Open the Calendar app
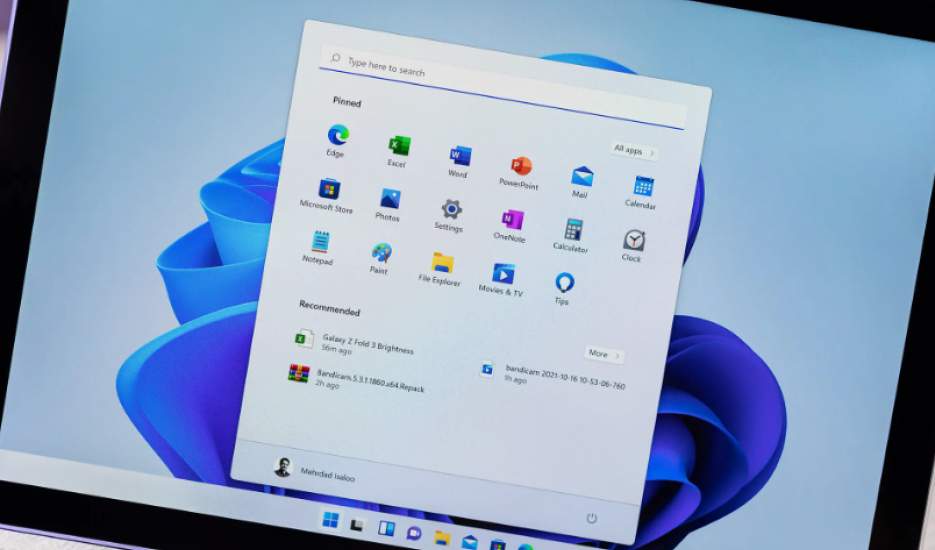The height and width of the screenshot is (550, 935). pyautogui.click(x=643, y=187)
